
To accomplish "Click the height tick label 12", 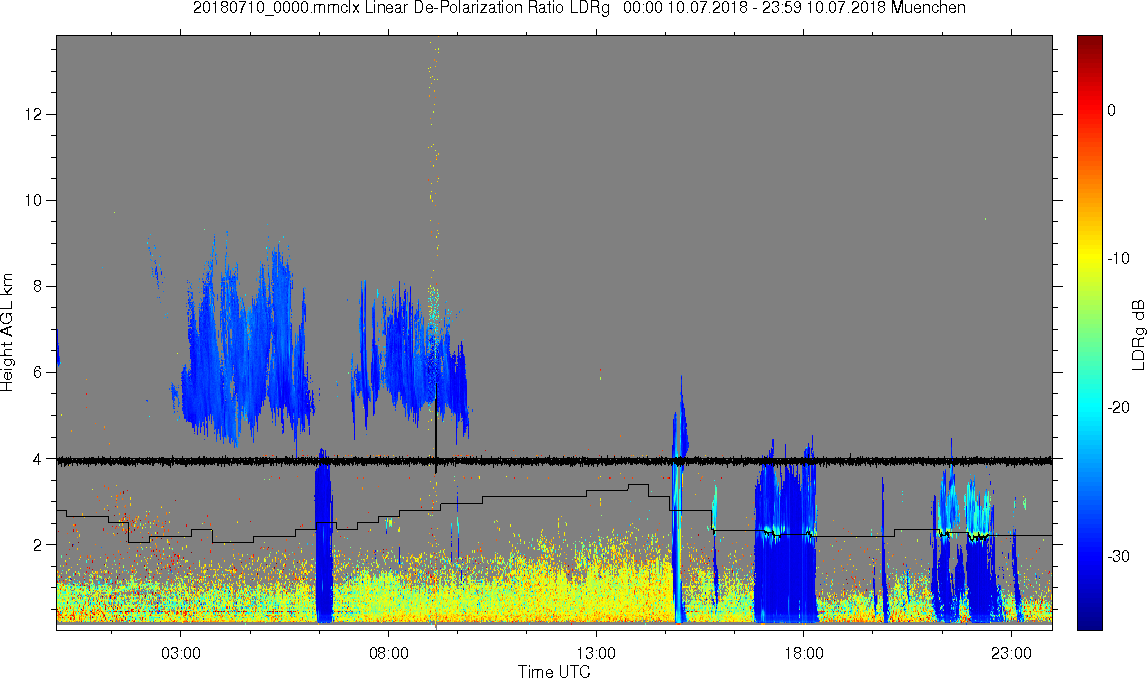I will [34, 114].
